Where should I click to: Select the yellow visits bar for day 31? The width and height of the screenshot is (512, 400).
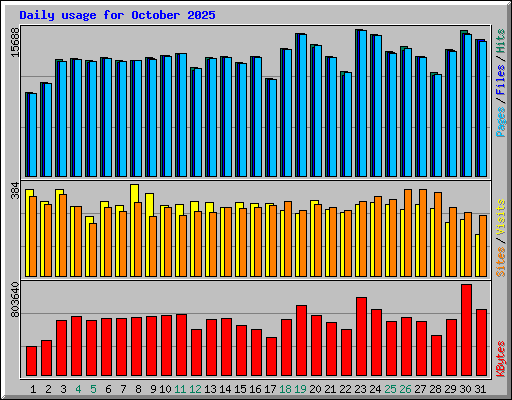click(x=477, y=255)
